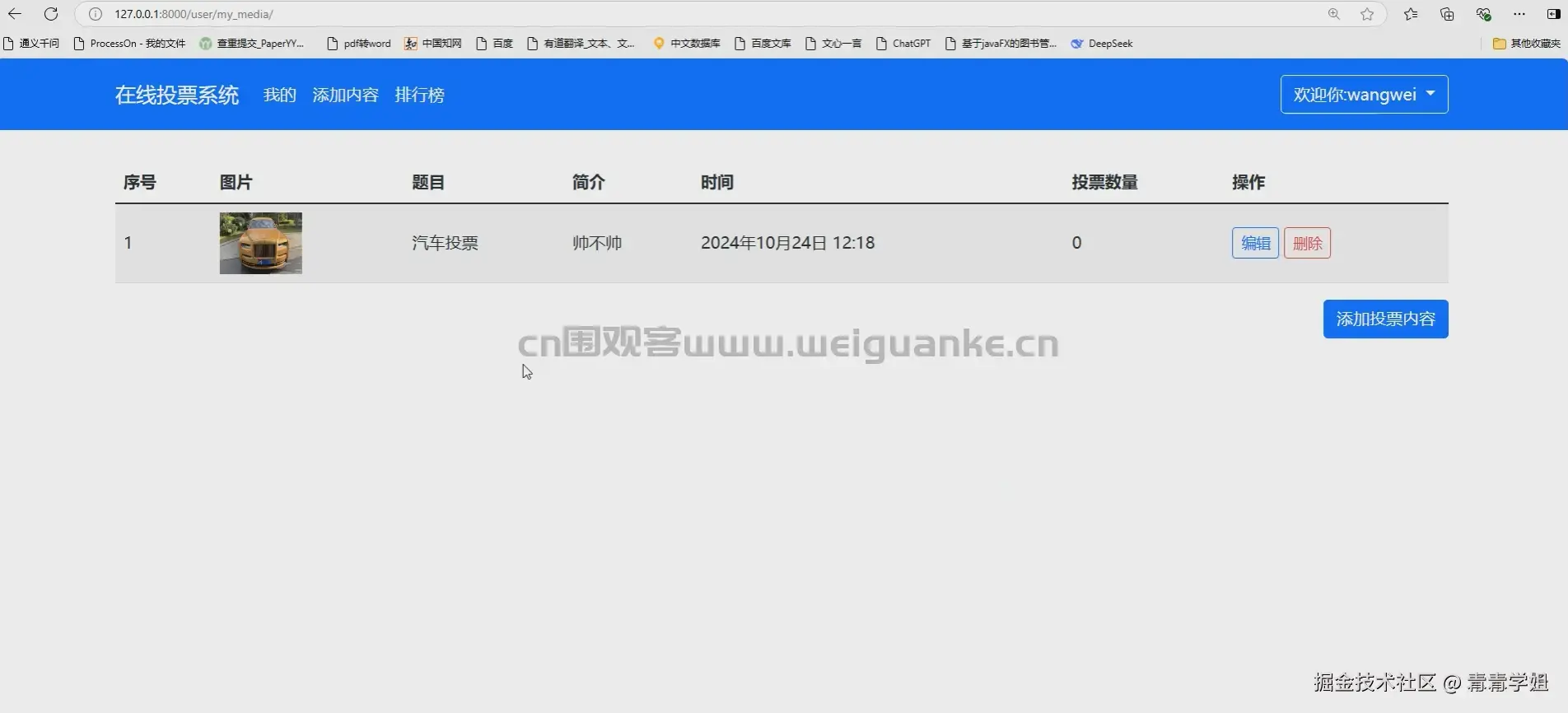Open the 文心一言 bookmark
The image size is (1568, 713).
pos(833,44)
